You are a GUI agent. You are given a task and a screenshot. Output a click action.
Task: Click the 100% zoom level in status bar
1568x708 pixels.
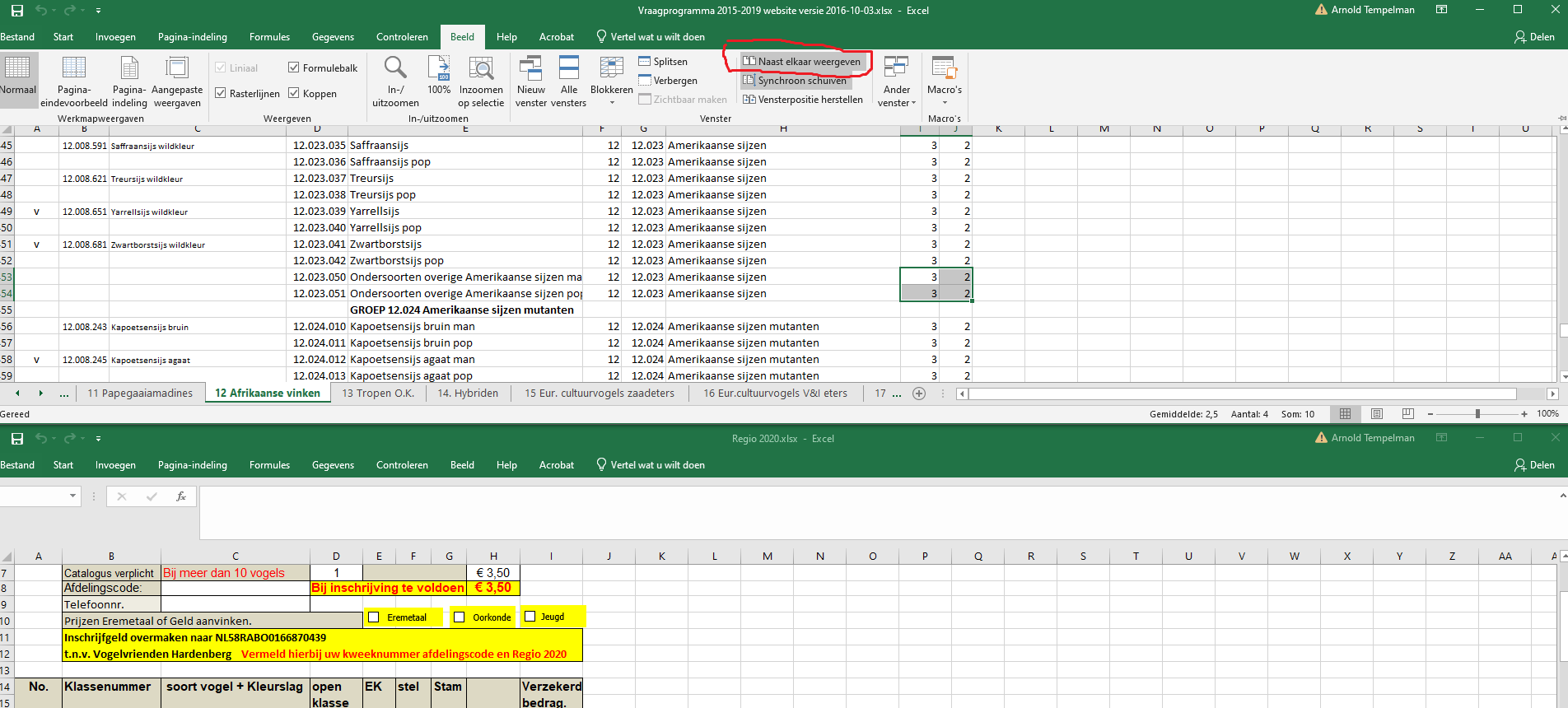[x=1547, y=414]
